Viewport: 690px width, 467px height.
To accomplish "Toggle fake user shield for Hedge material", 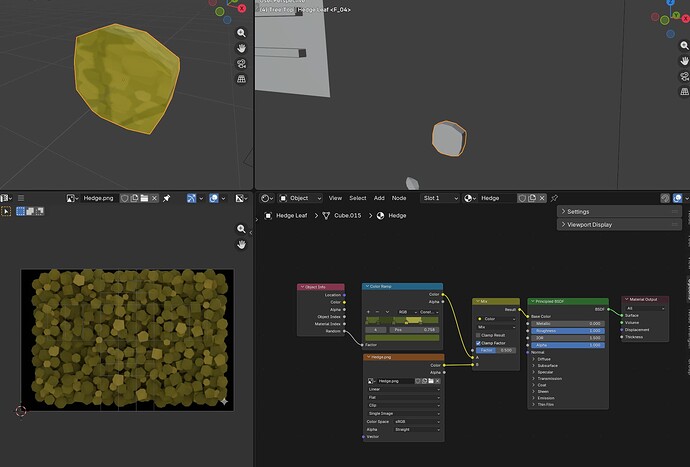I will click(x=522, y=199).
